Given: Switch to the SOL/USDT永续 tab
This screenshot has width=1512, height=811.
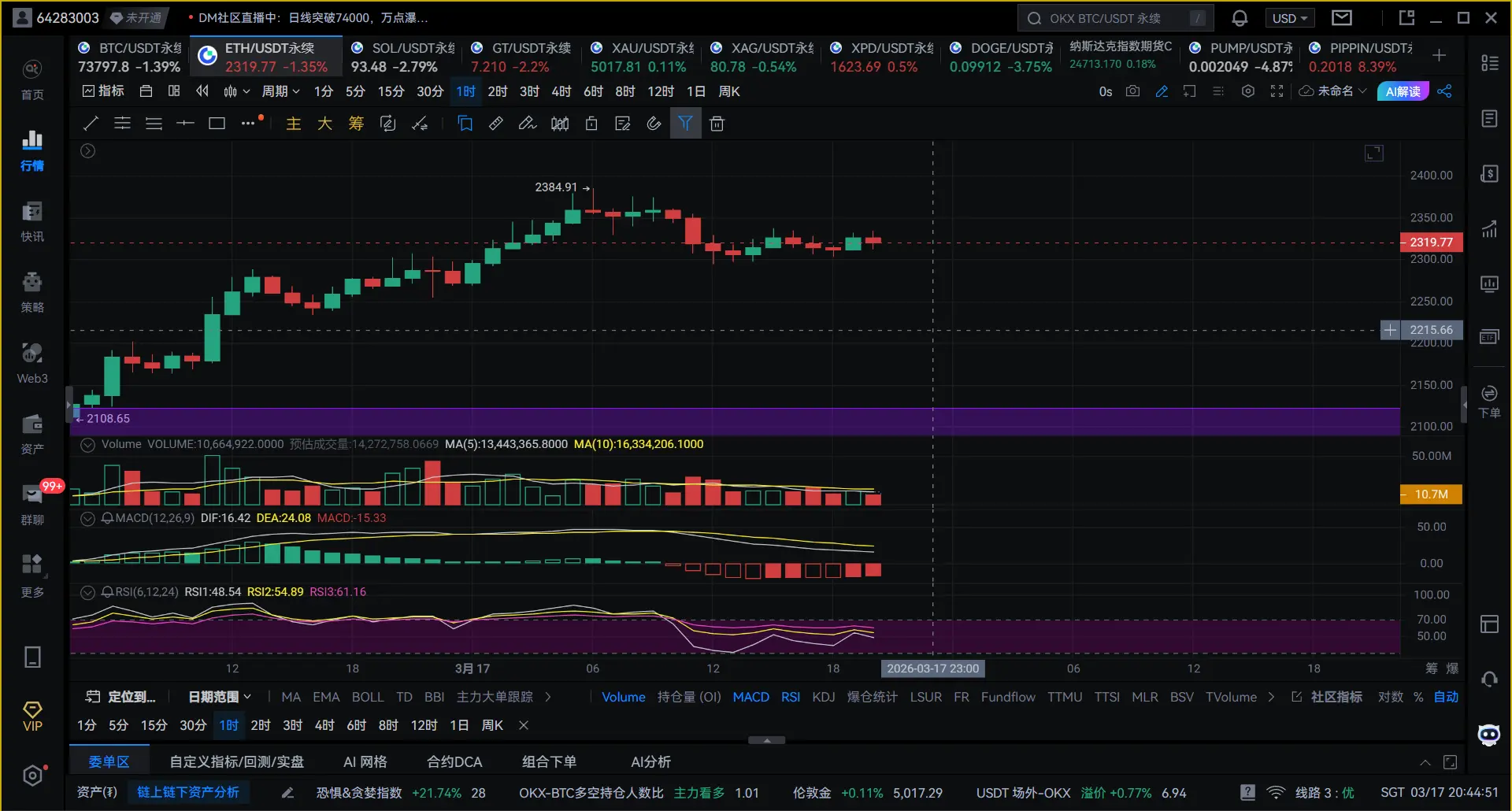Looking at the screenshot, I should (x=402, y=57).
